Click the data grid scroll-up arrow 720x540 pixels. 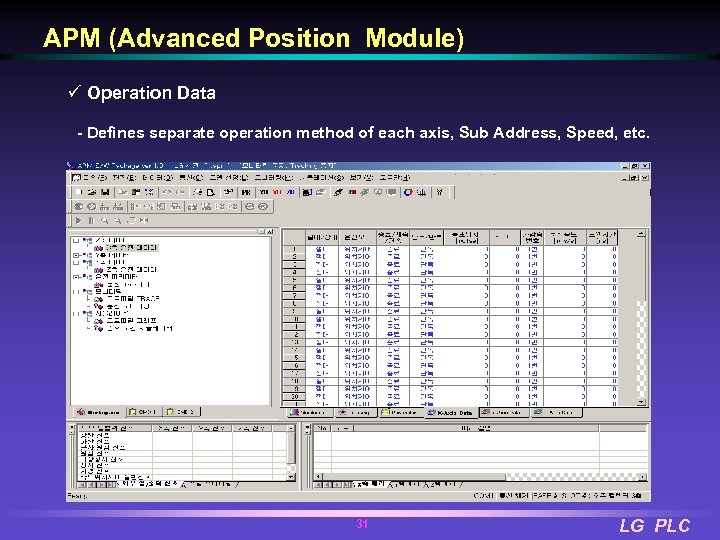(641, 234)
